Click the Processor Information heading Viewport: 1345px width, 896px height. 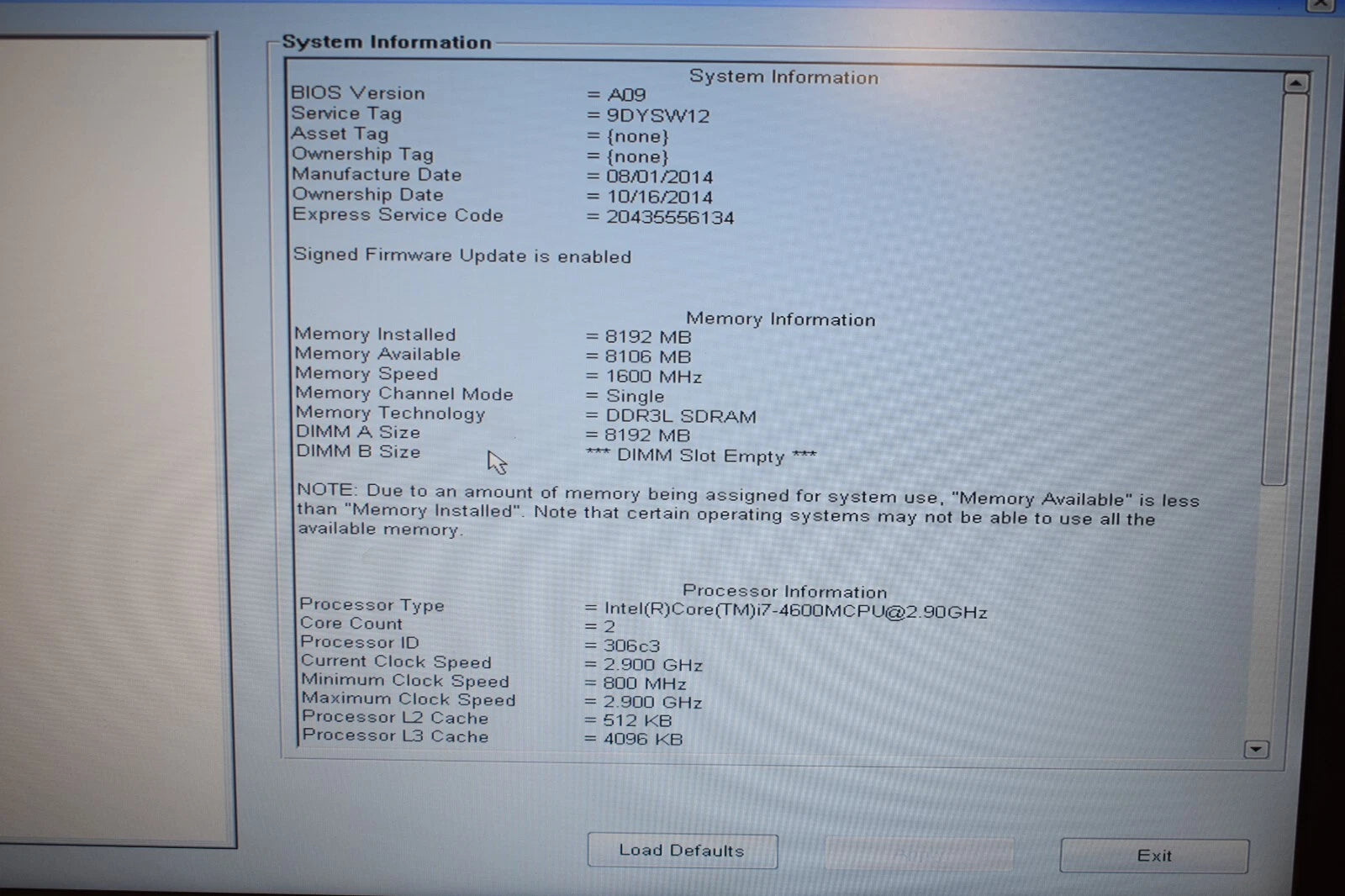[x=784, y=591]
